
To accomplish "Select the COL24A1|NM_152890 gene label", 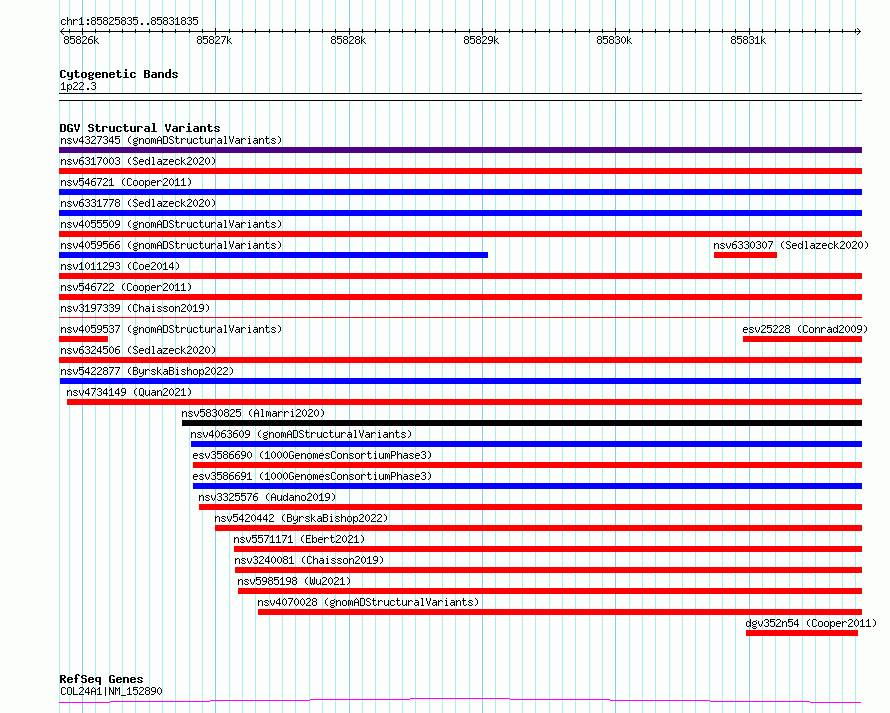I will click(111, 691).
